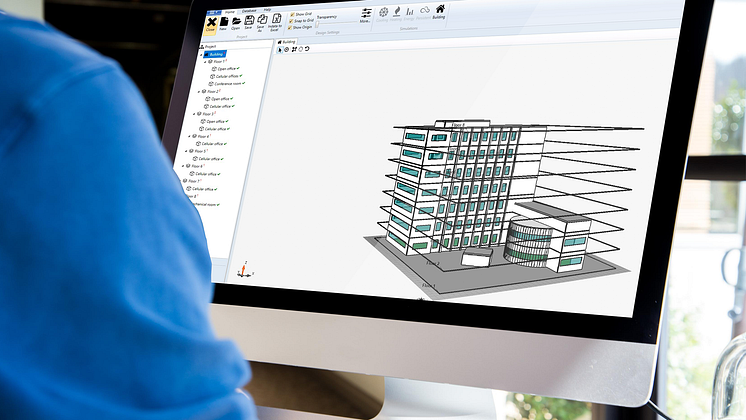Click the cloud-shaped simulation icon

[x=424, y=12]
